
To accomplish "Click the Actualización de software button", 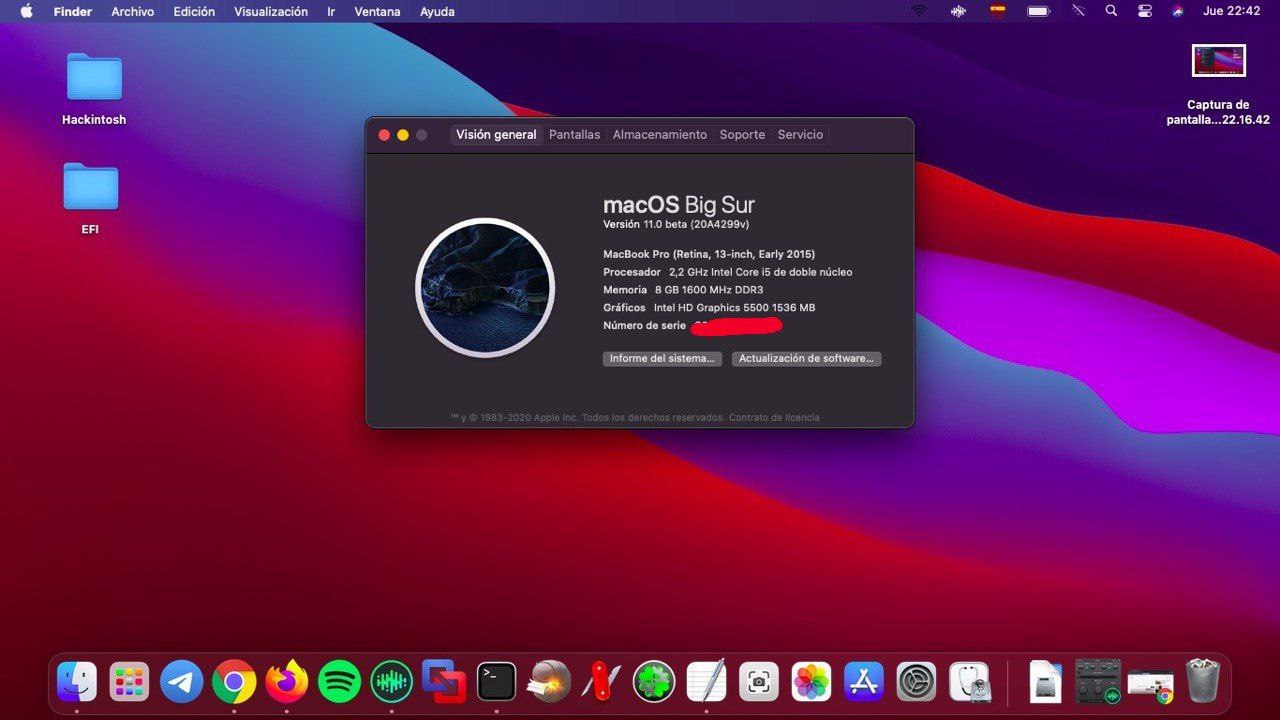I will click(807, 358).
